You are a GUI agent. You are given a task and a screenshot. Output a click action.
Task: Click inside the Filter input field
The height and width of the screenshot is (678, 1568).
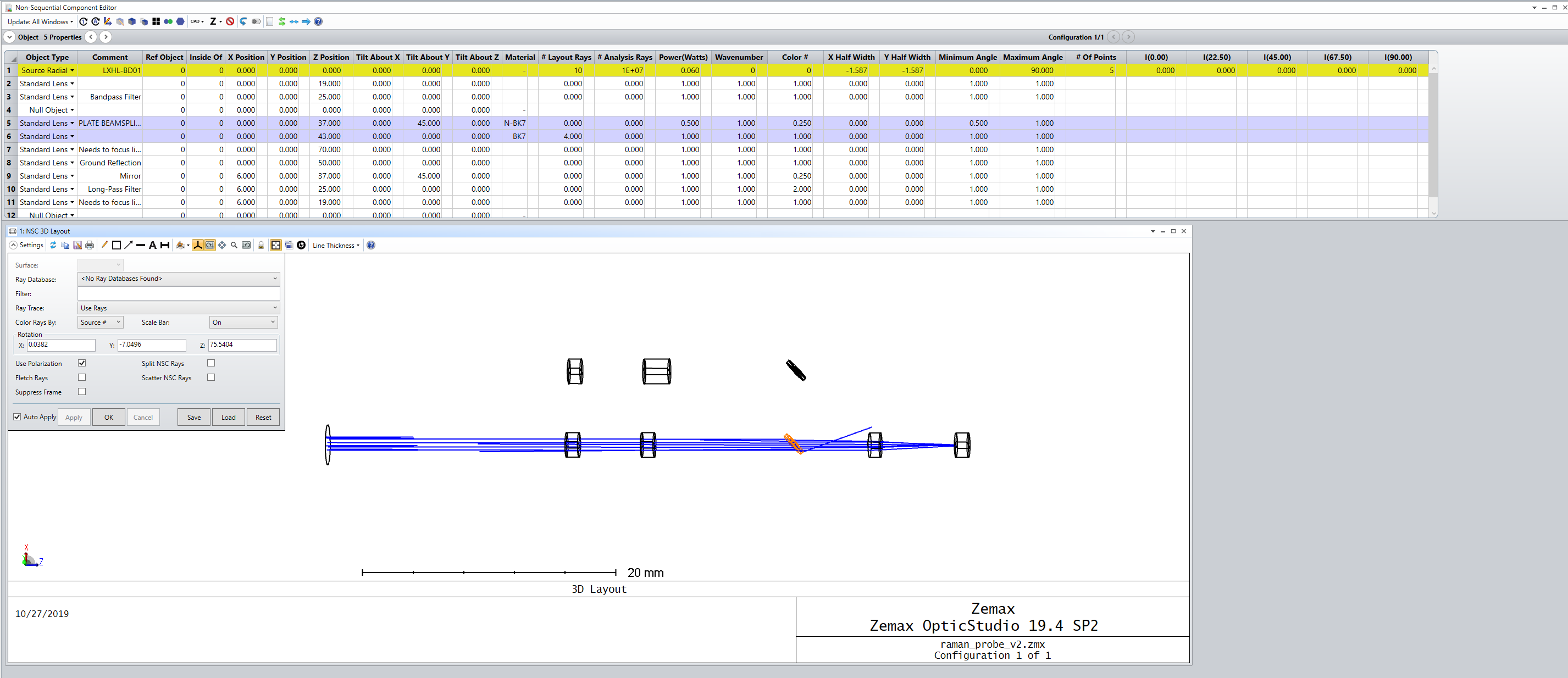(179, 293)
